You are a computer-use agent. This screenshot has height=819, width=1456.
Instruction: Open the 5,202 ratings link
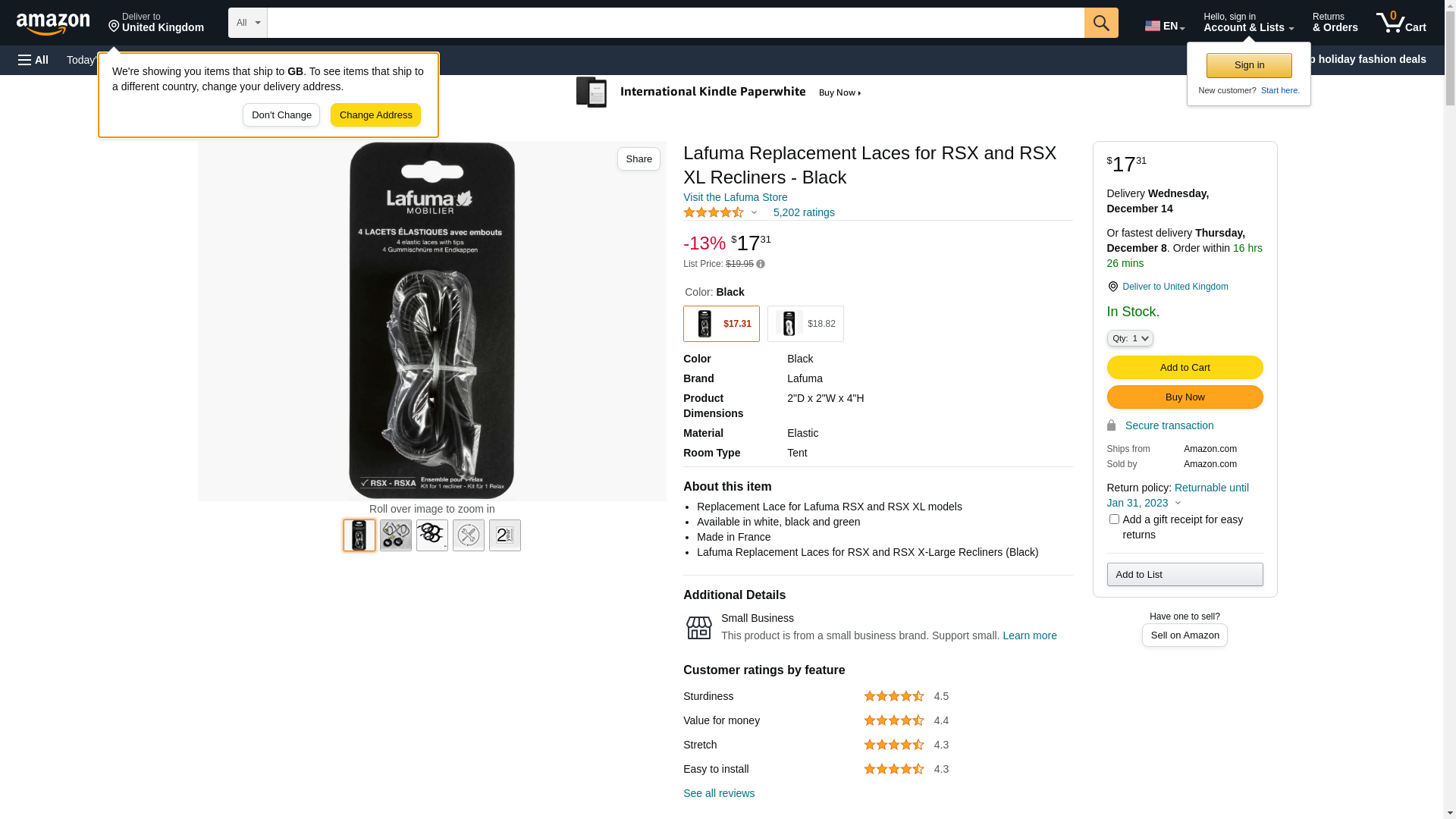pos(804,212)
